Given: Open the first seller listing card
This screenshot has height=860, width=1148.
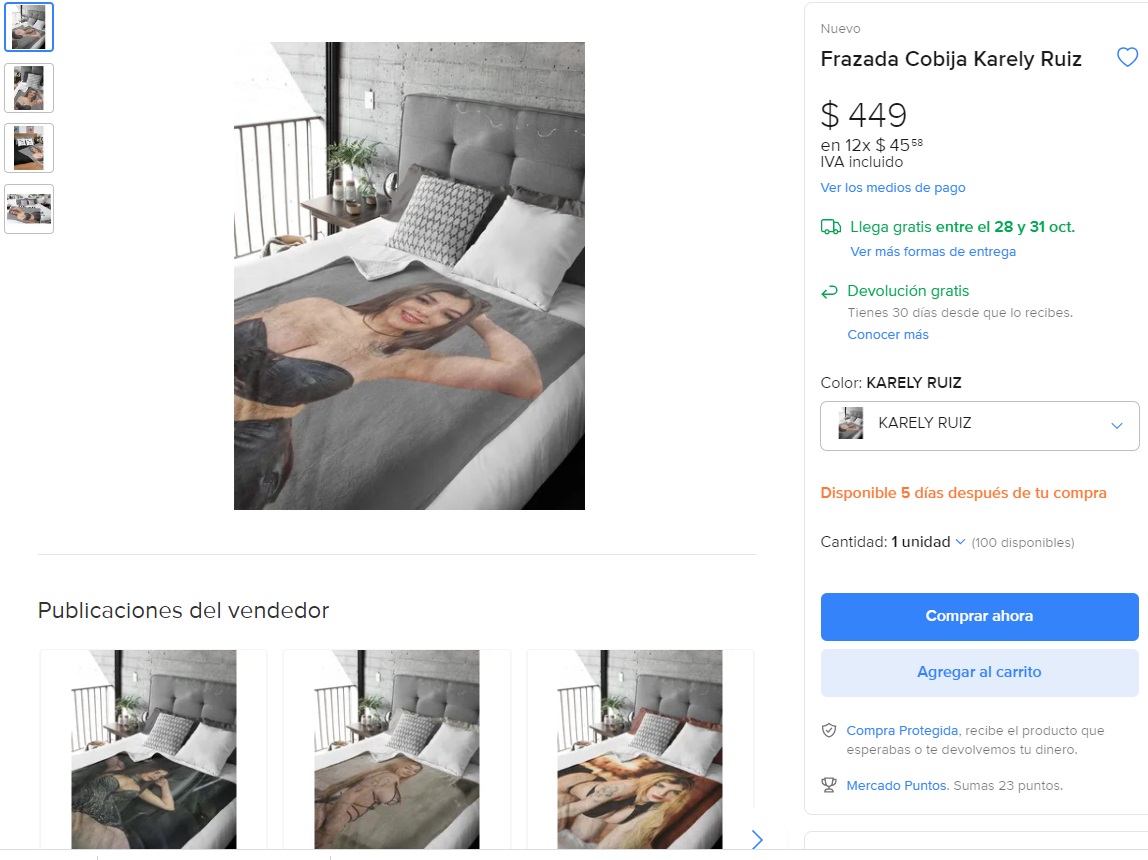Looking at the screenshot, I should coord(153,750).
